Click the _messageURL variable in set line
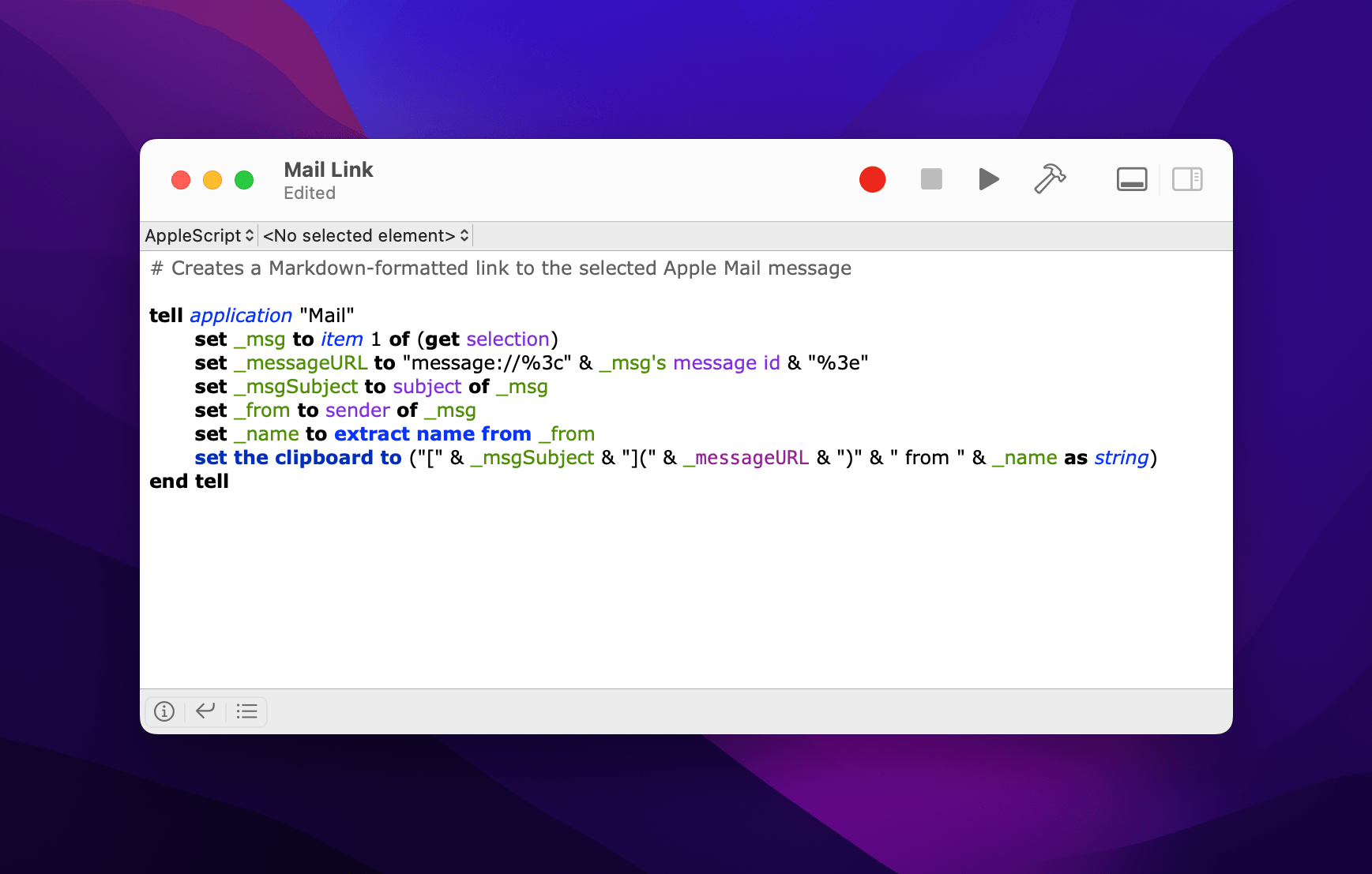Image resolution: width=1372 pixels, height=874 pixels. tap(301, 363)
